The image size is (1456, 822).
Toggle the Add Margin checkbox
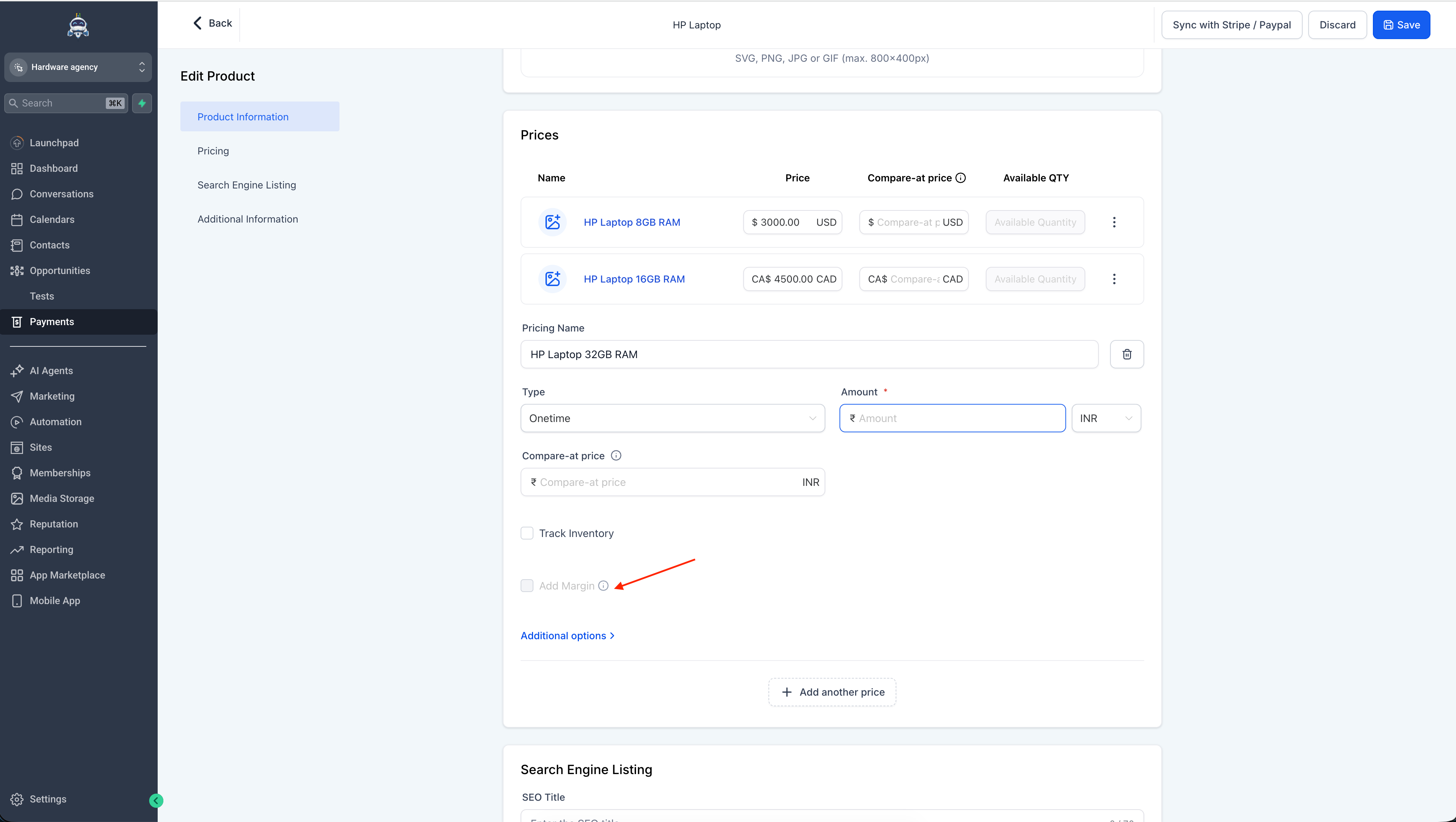point(527,586)
